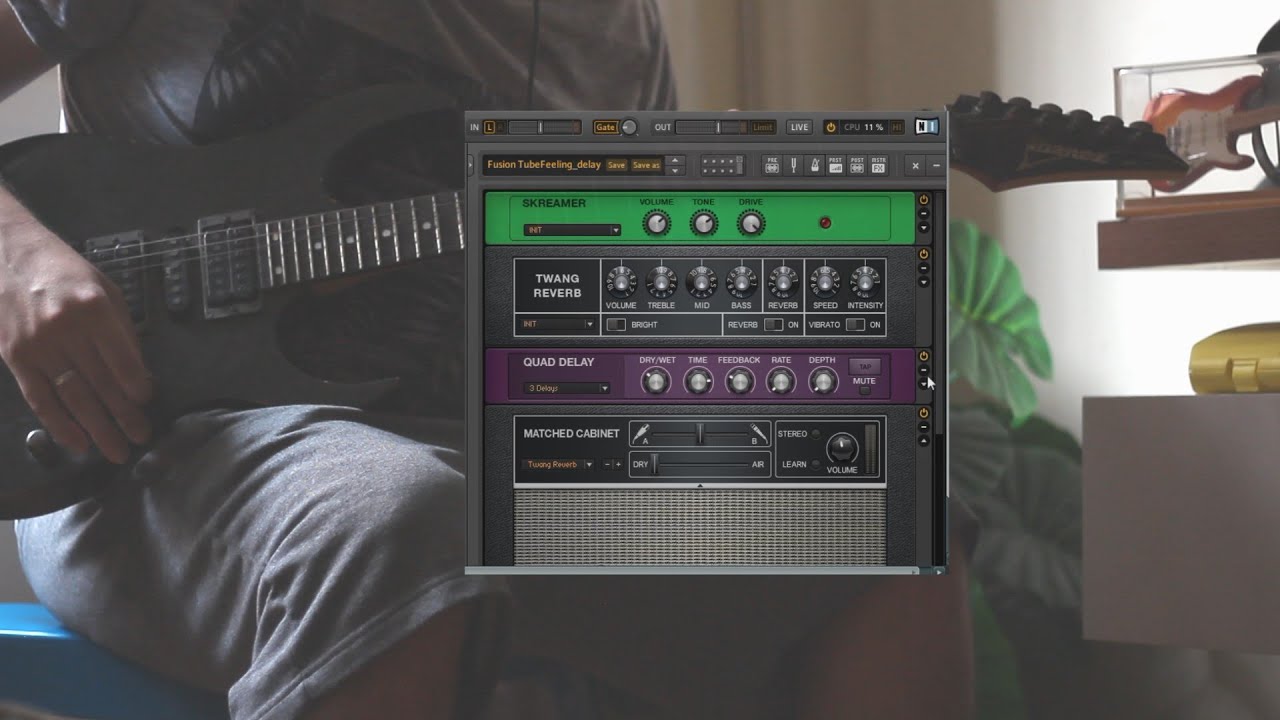Select the previous preset with up arrow
The image size is (1280, 720).
[x=675, y=160]
